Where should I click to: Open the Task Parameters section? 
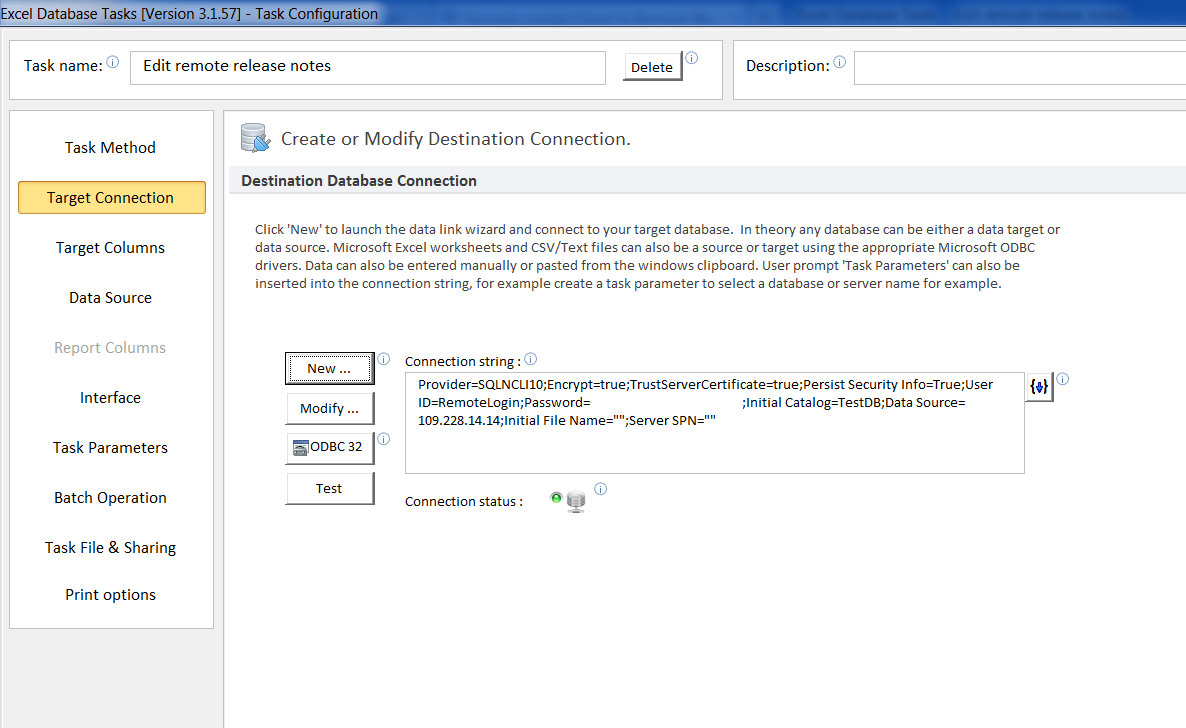(110, 447)
